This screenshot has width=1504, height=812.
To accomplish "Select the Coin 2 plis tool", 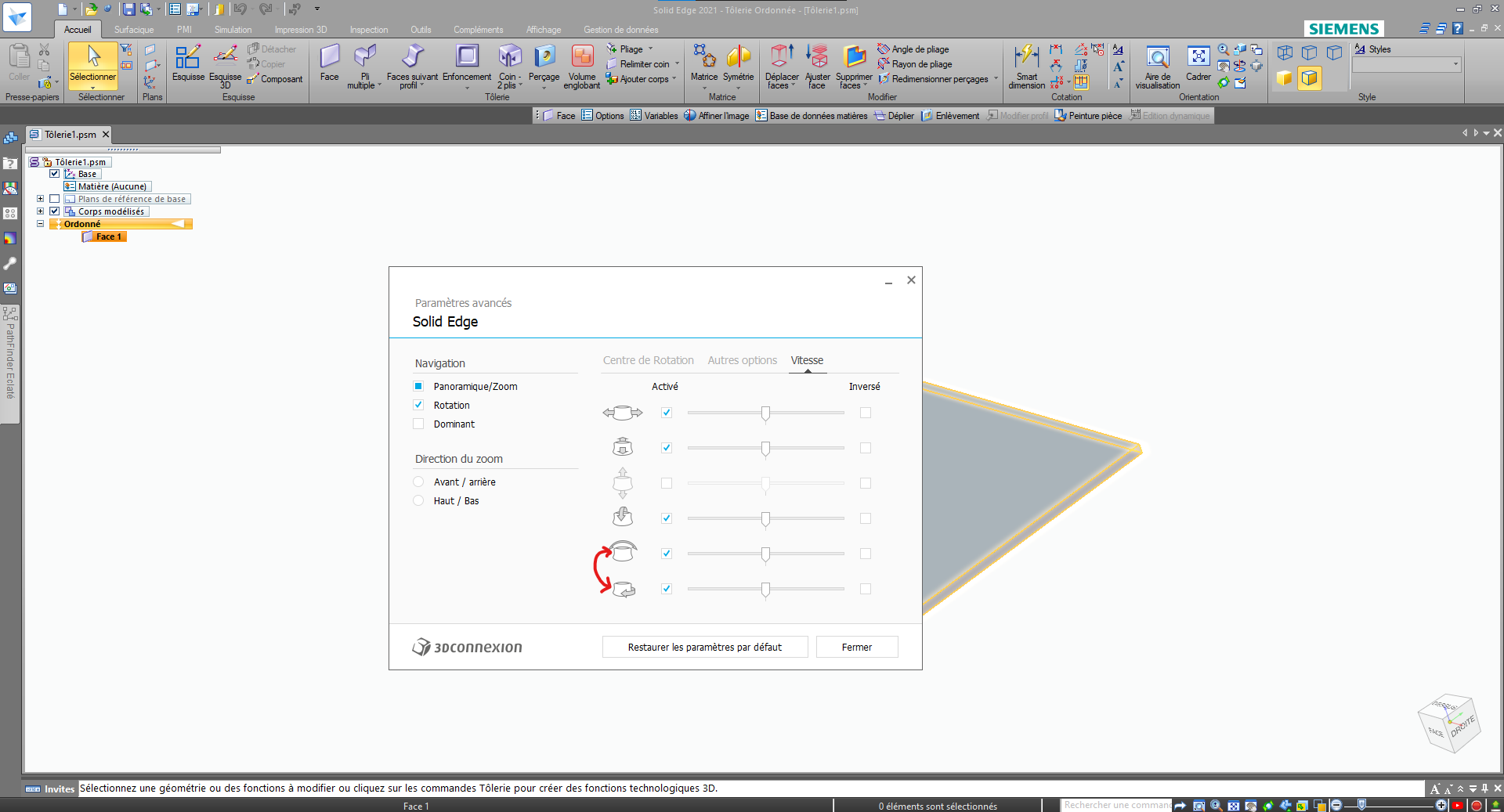I will (509, 66).
